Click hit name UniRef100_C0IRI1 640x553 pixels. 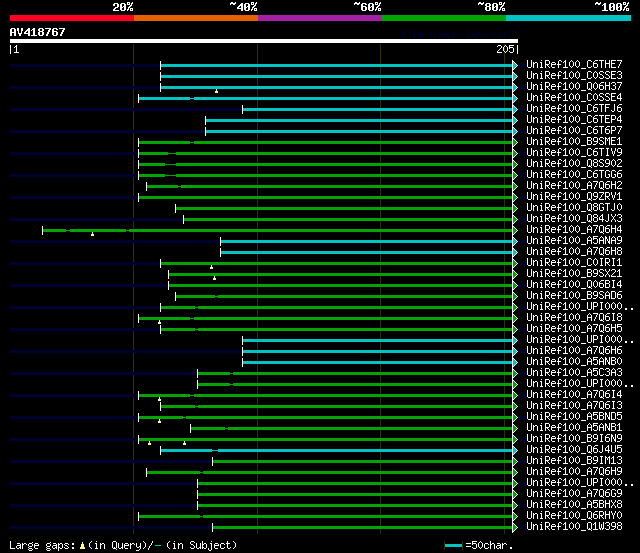pos(574,263)
